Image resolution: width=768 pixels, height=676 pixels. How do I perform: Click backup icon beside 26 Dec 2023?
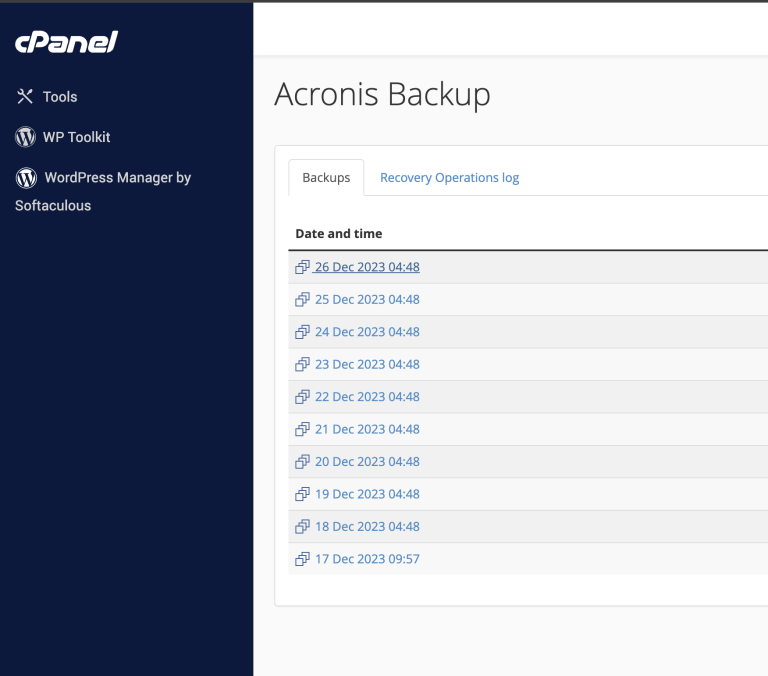coord(302,267)
